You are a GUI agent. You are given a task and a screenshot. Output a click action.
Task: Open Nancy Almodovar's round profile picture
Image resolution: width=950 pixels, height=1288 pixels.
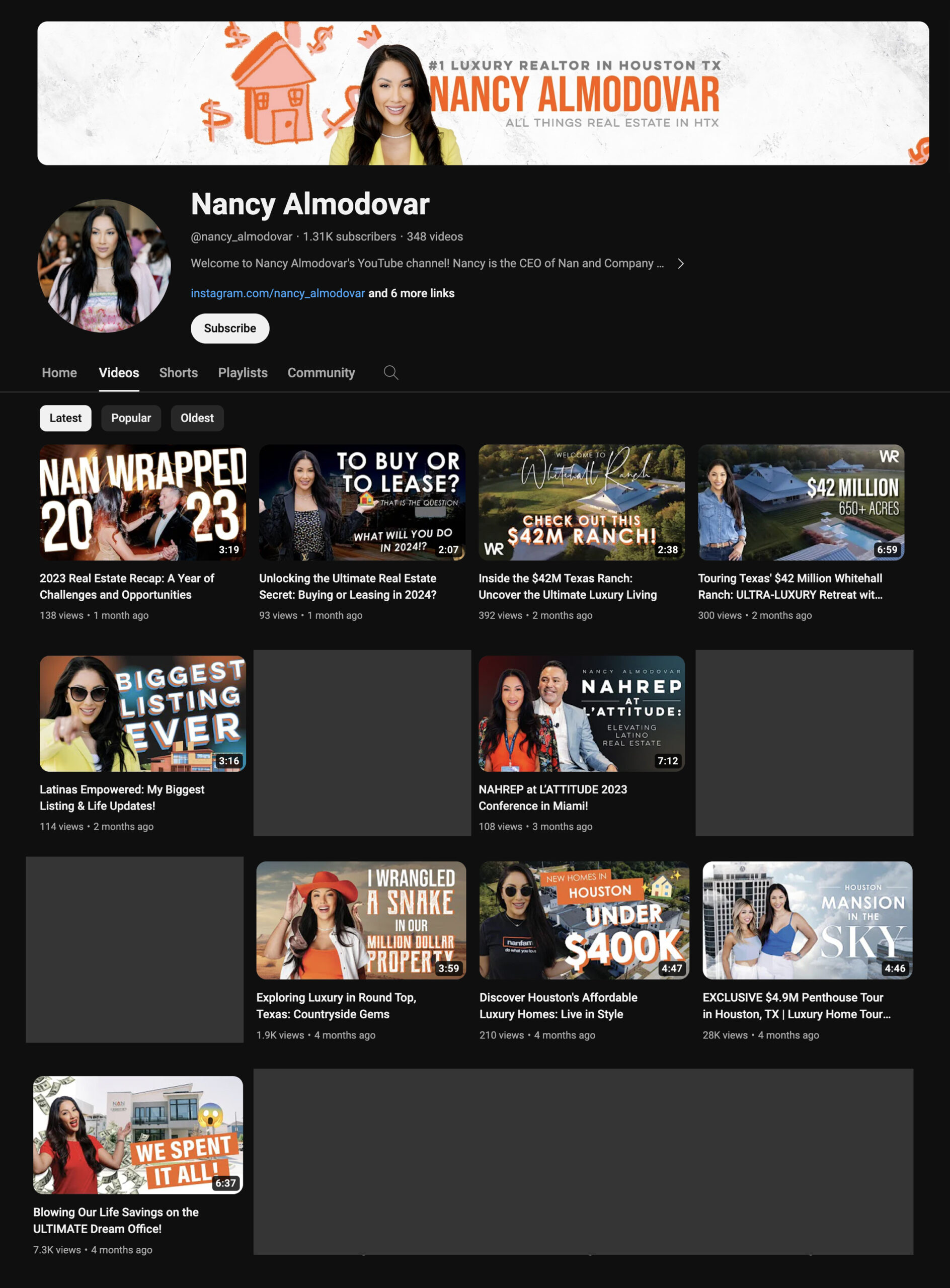[104, 266]
